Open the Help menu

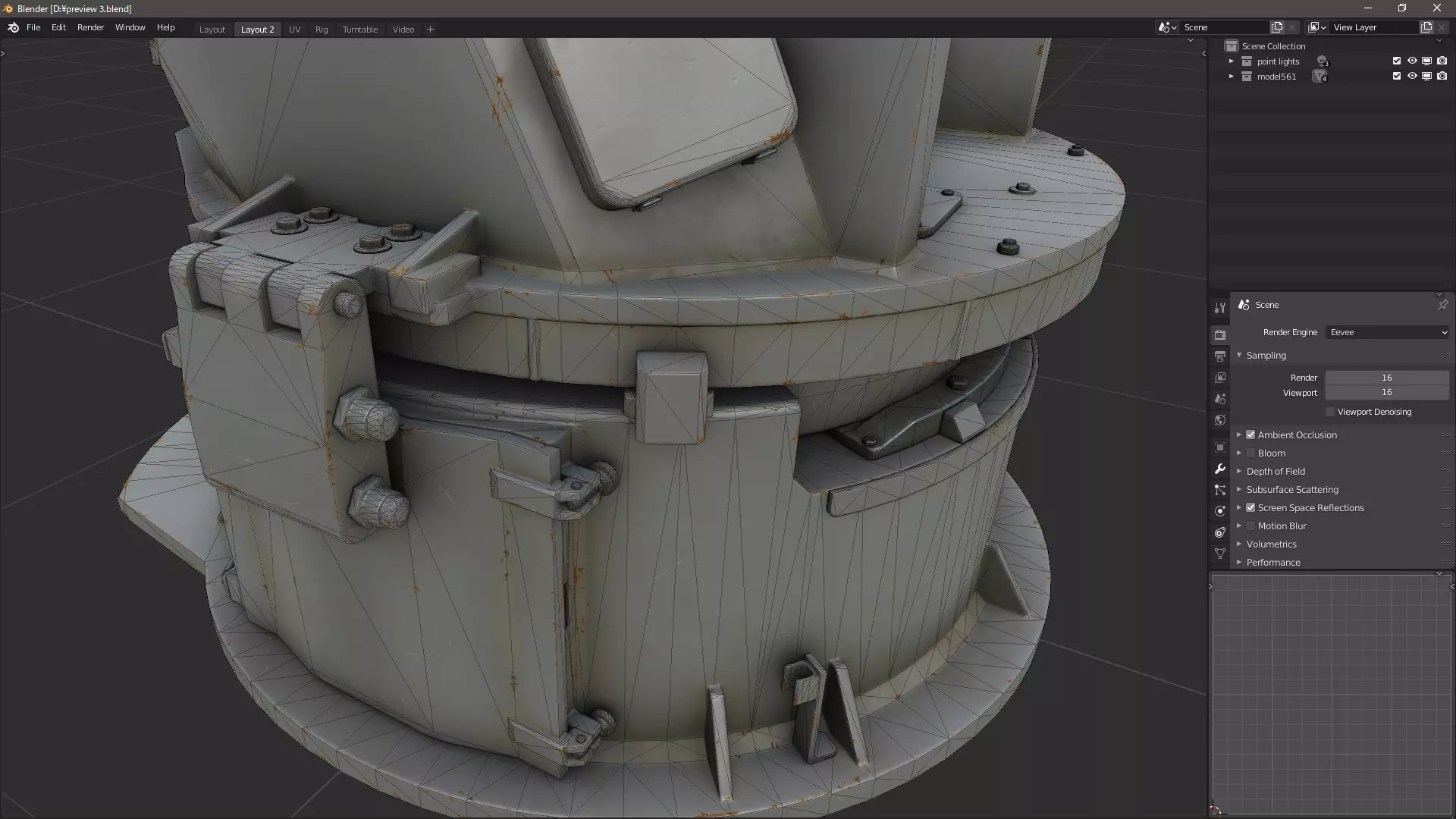165,27
